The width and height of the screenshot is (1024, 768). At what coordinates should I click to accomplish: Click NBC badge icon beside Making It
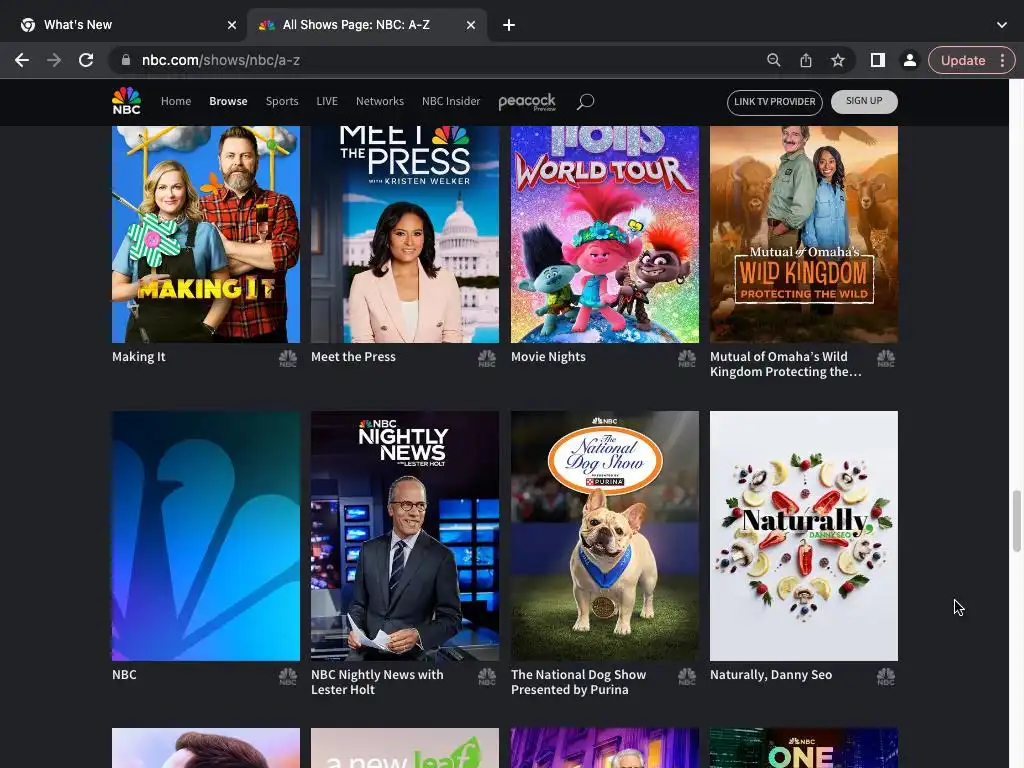pos(288,358)
